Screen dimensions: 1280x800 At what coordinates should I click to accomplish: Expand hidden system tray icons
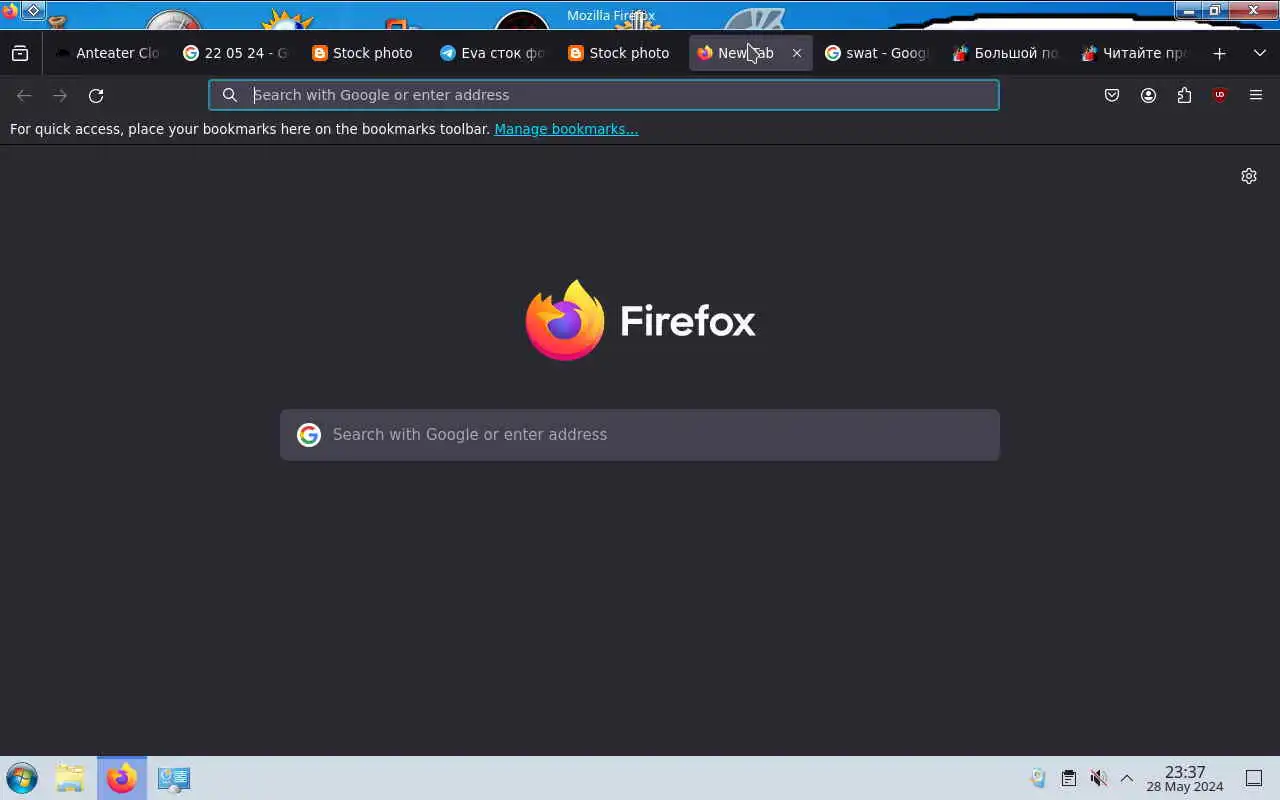1127,778
